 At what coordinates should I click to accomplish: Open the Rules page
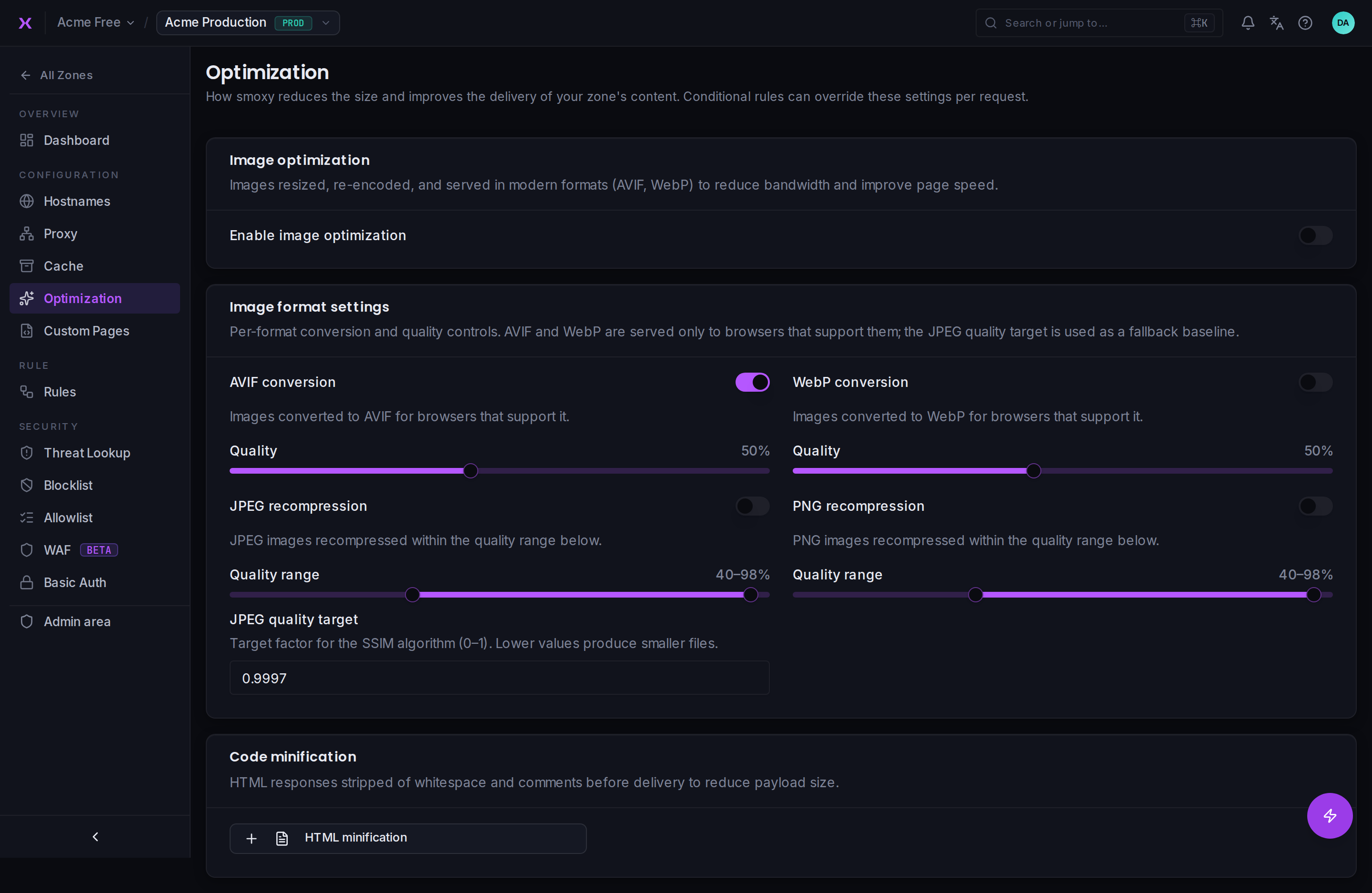[94, 391]
